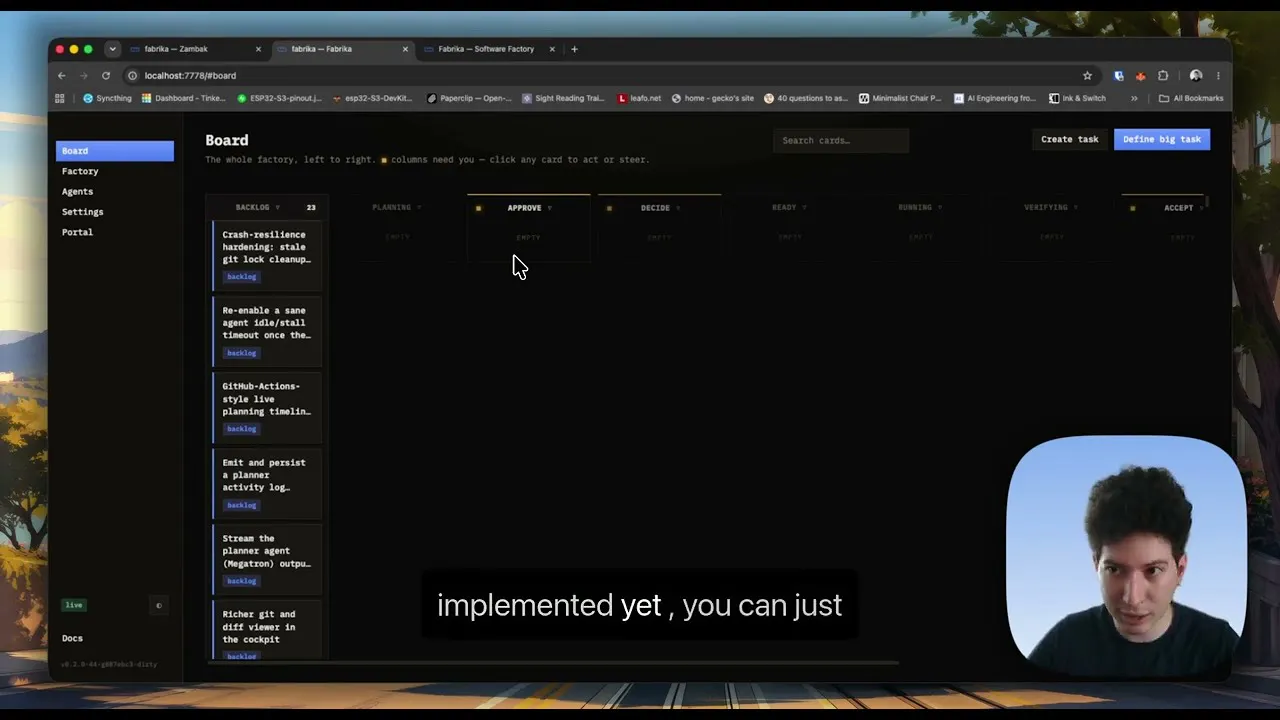Image resolution: width=1280 pixels, height=720 pixels.
Task: Select Board in the sidebar
Action: (115, 151)
